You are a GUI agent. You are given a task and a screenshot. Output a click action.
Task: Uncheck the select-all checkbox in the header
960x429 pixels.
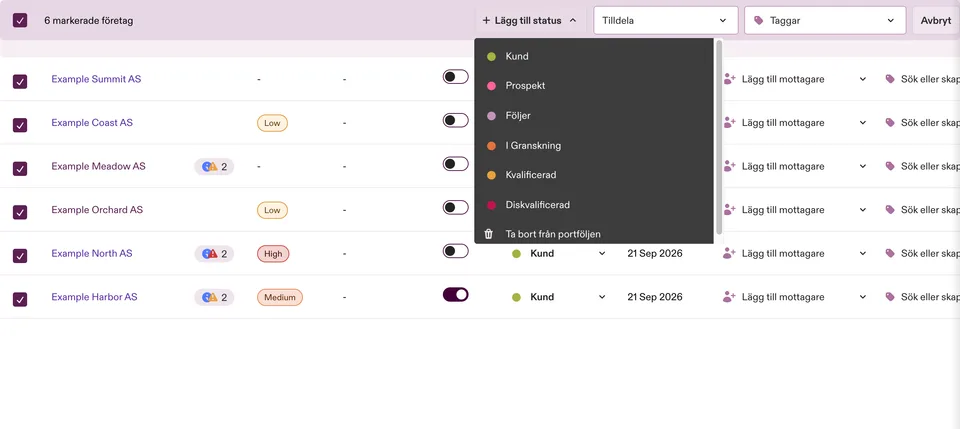(20, 20)
